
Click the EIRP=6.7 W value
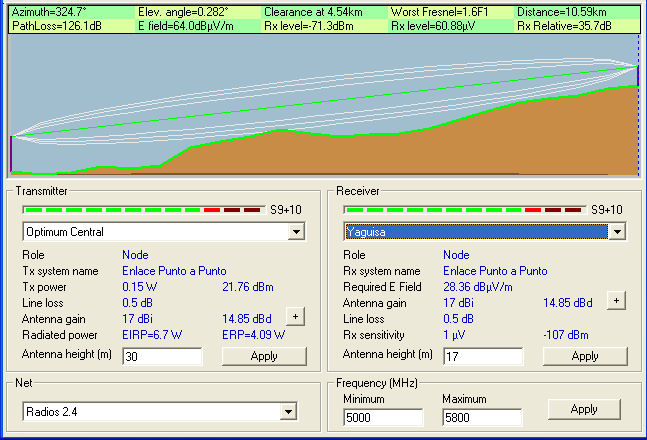[x=152, y=335]
